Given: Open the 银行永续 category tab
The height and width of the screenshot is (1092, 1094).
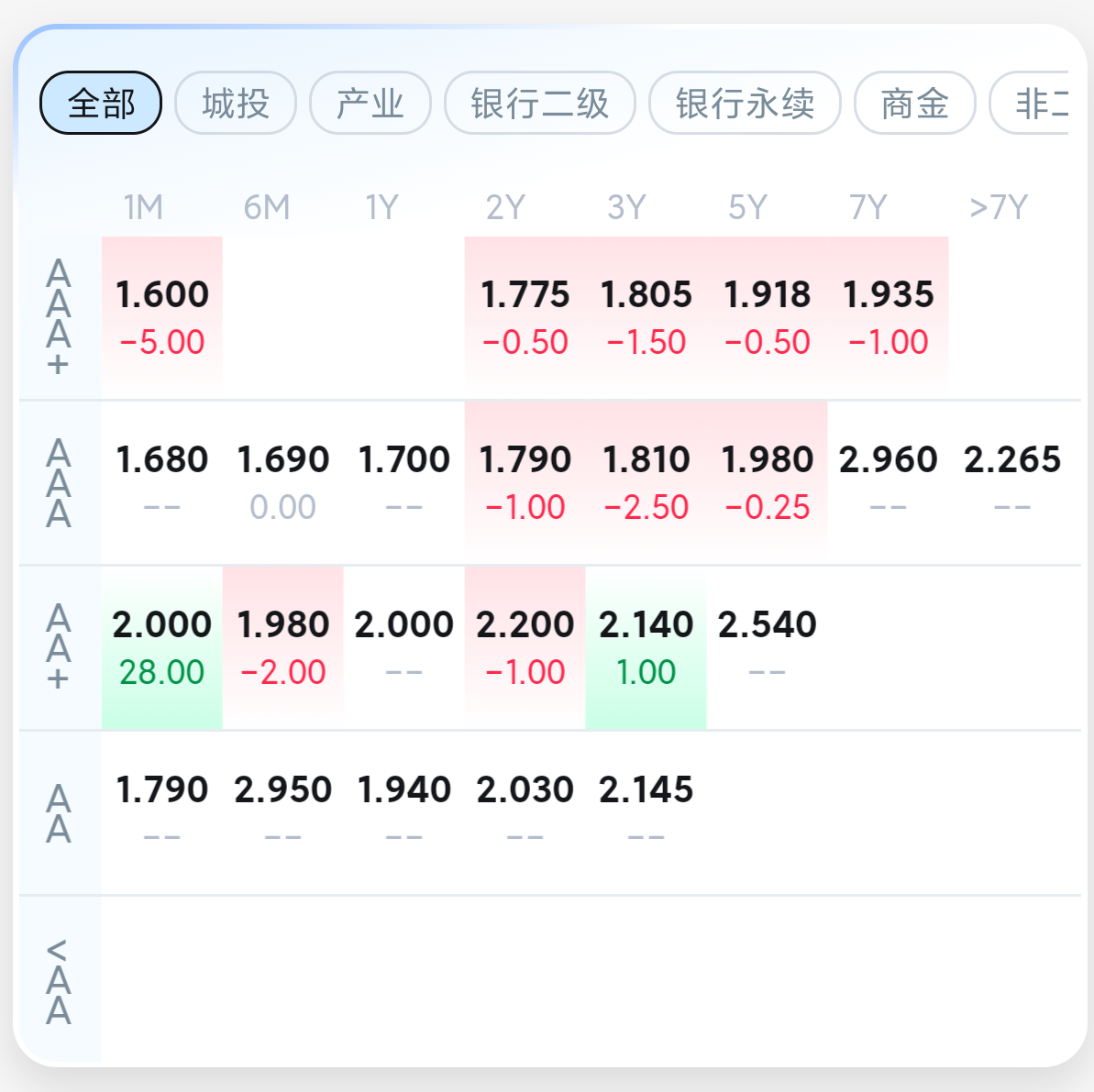Looking at the screenshot, I should (746, 104).
